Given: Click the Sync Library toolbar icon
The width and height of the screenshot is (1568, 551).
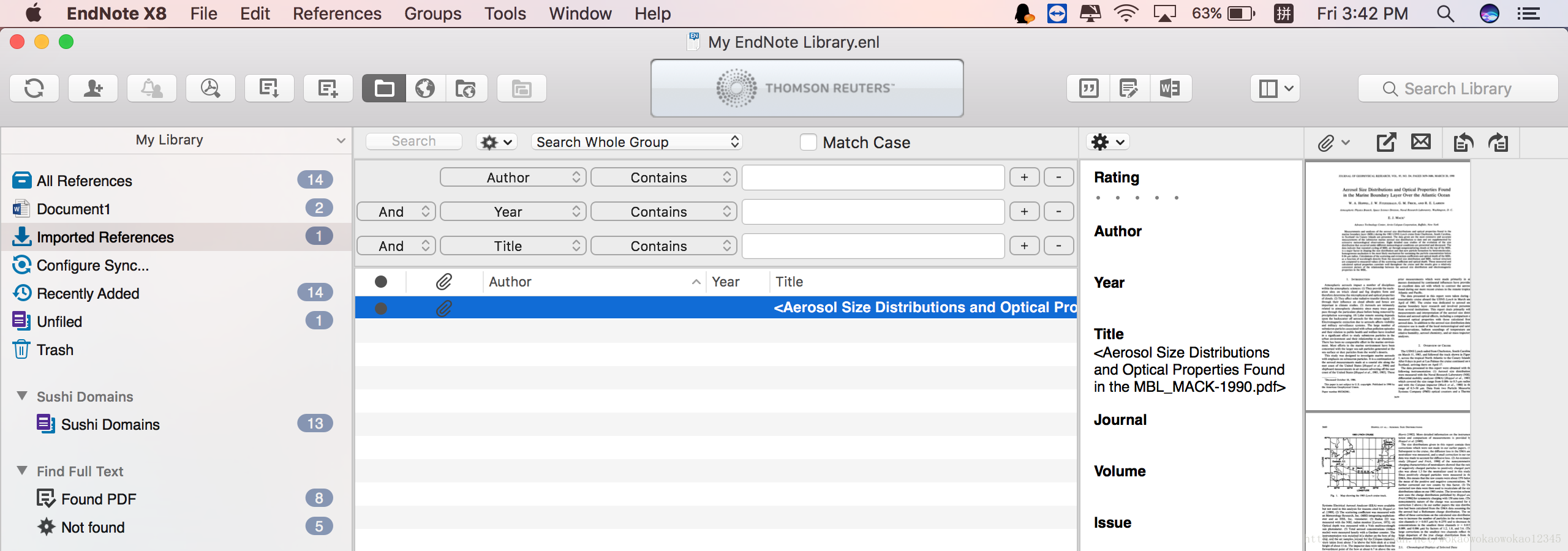Looking at the screenshot, I should coord(34,89).
